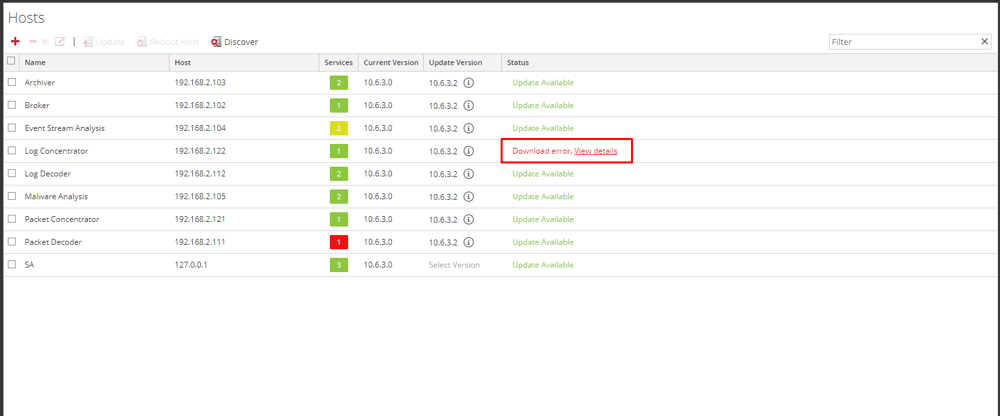Click the SA services count badge
The image size is (1000, 416).
(339, 265)
